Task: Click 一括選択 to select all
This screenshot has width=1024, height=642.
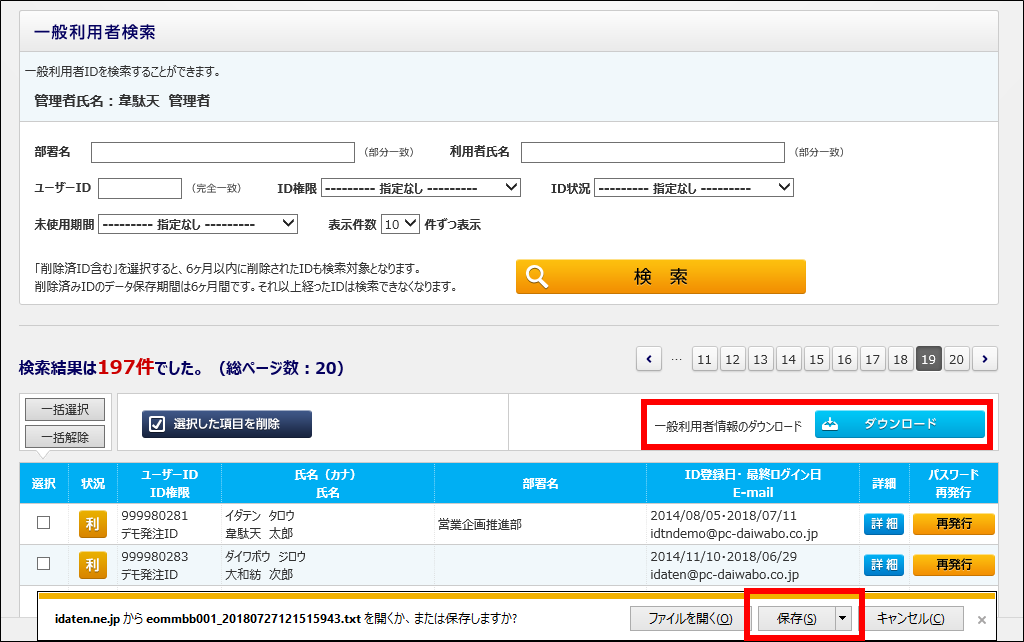Action: coord(65,409)
